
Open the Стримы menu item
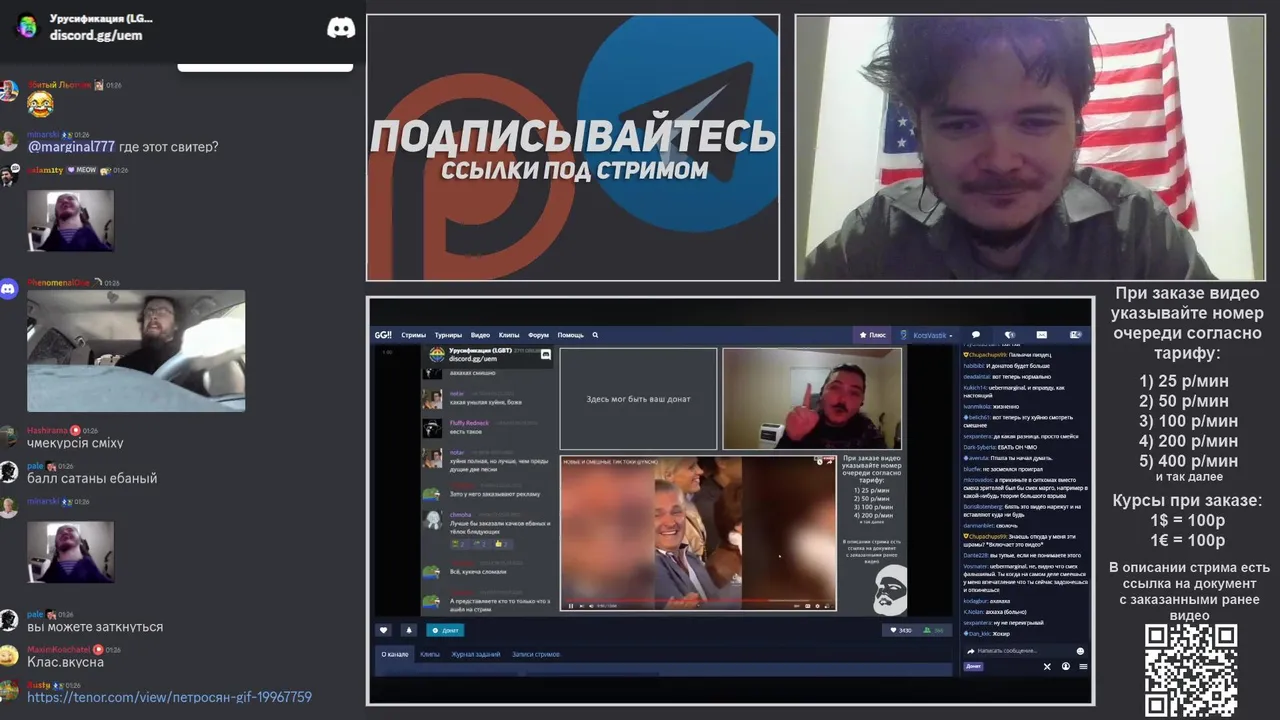click(413, 335)
